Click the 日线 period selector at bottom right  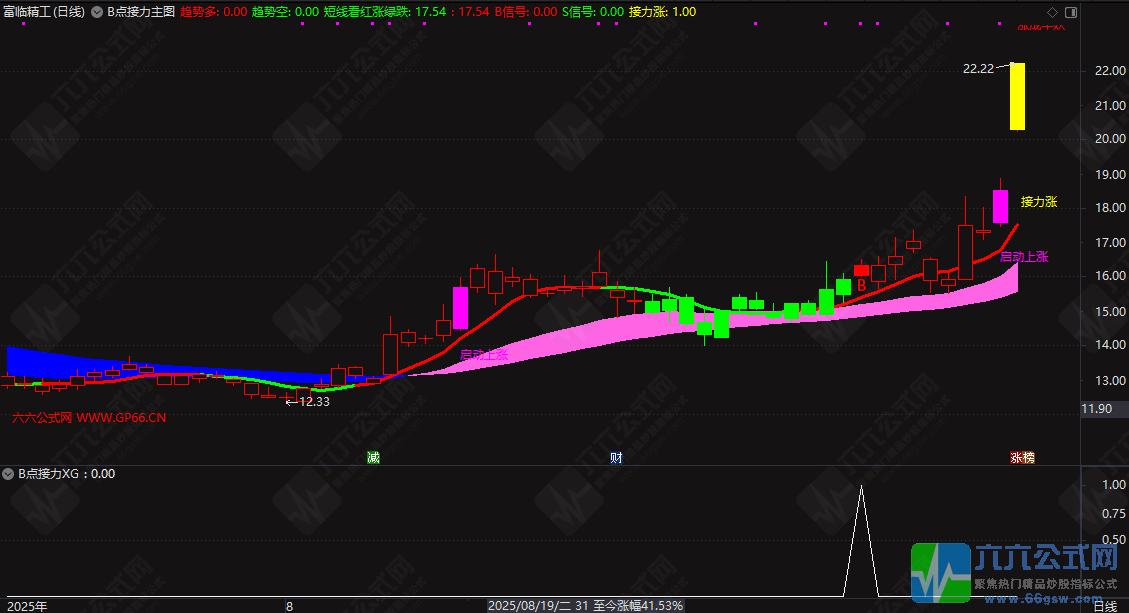1104,606
